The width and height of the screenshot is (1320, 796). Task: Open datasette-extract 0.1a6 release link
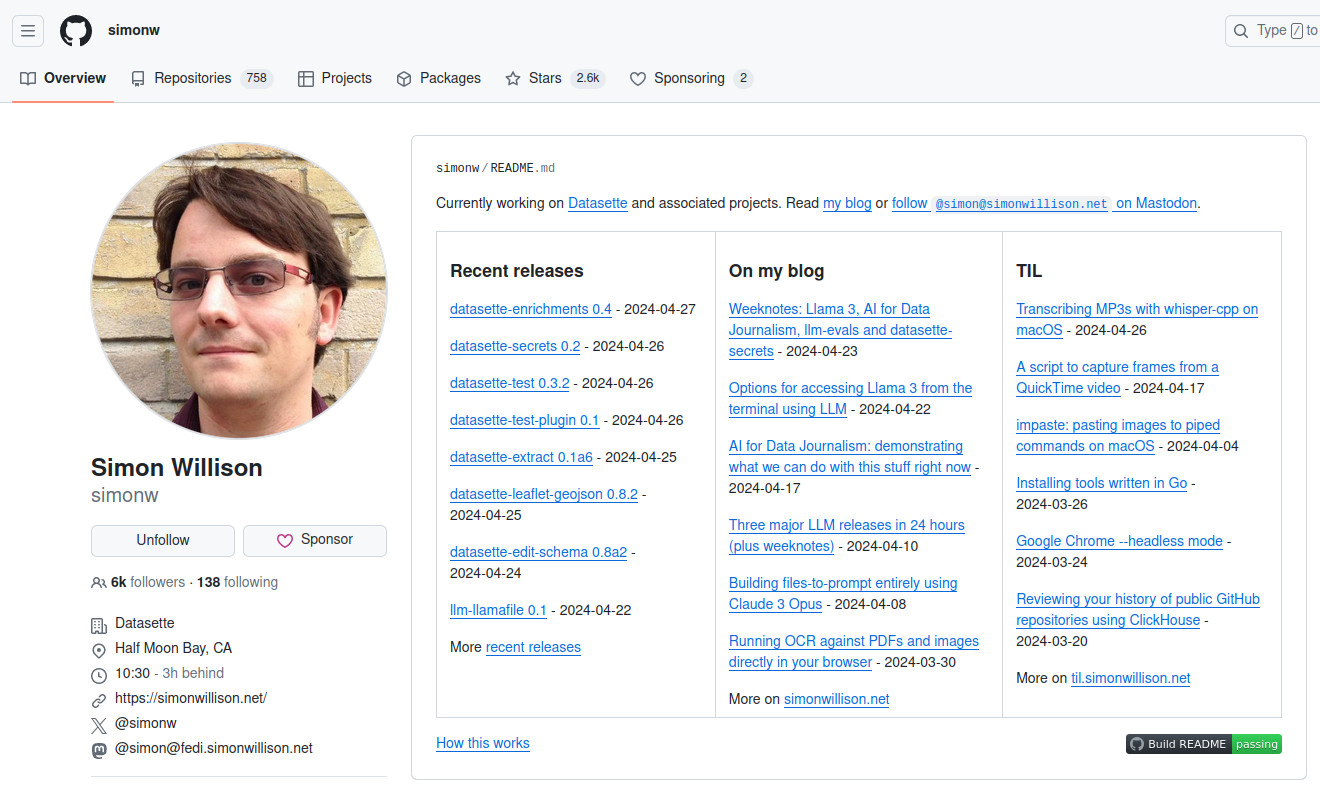coord(521,457)
